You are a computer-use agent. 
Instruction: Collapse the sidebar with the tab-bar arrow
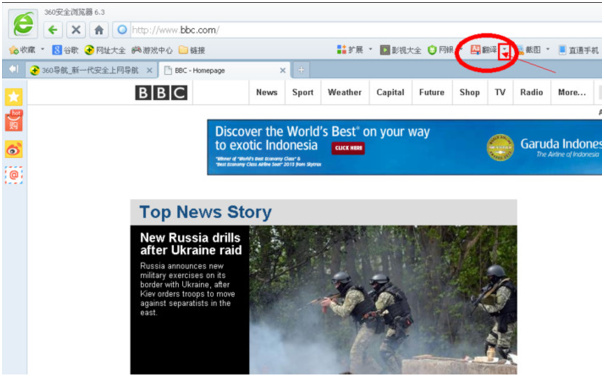pos(14,69)
